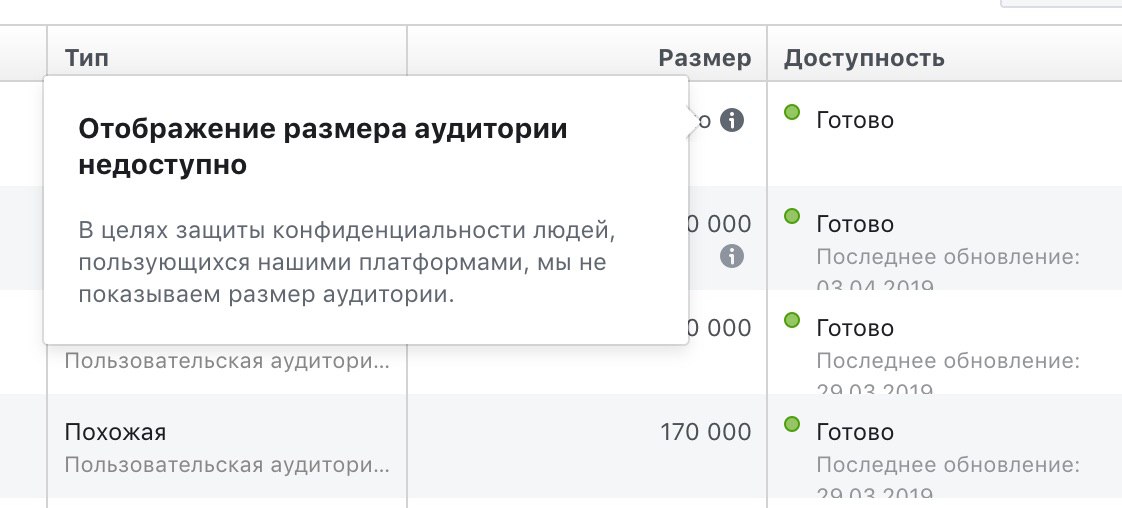1122x508 pixels.
Task: Select the Похожая audience type cell
Action: tap(115, 432)
